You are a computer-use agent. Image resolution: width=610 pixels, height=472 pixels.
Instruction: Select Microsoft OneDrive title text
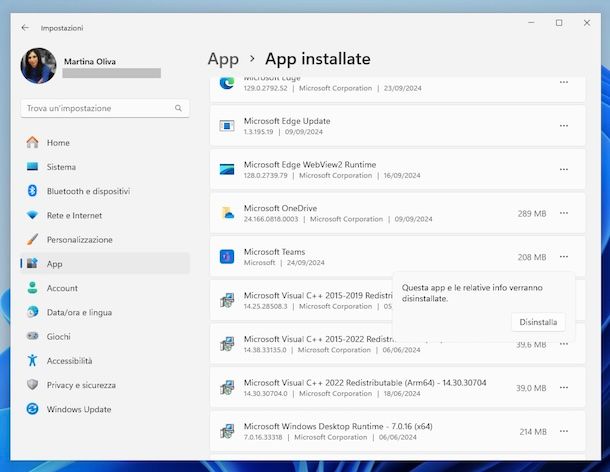280,208
